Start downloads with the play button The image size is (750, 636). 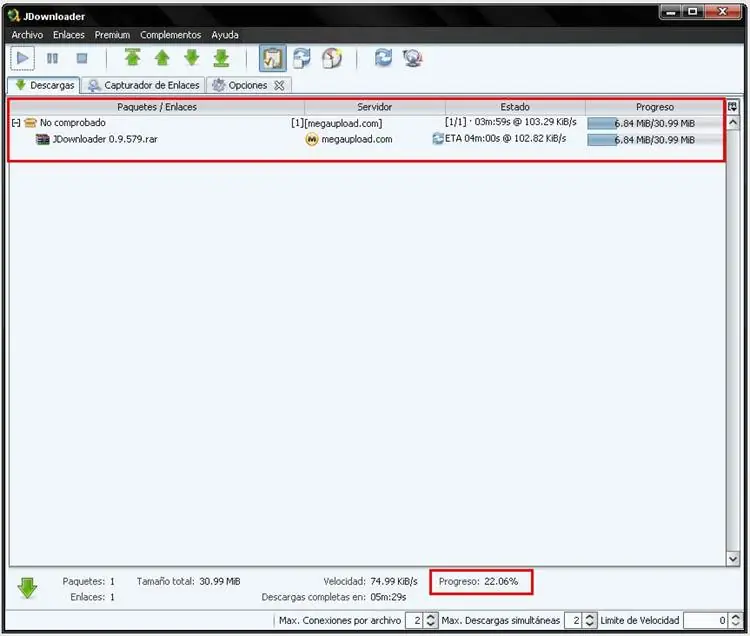click(x=22, y=58)
